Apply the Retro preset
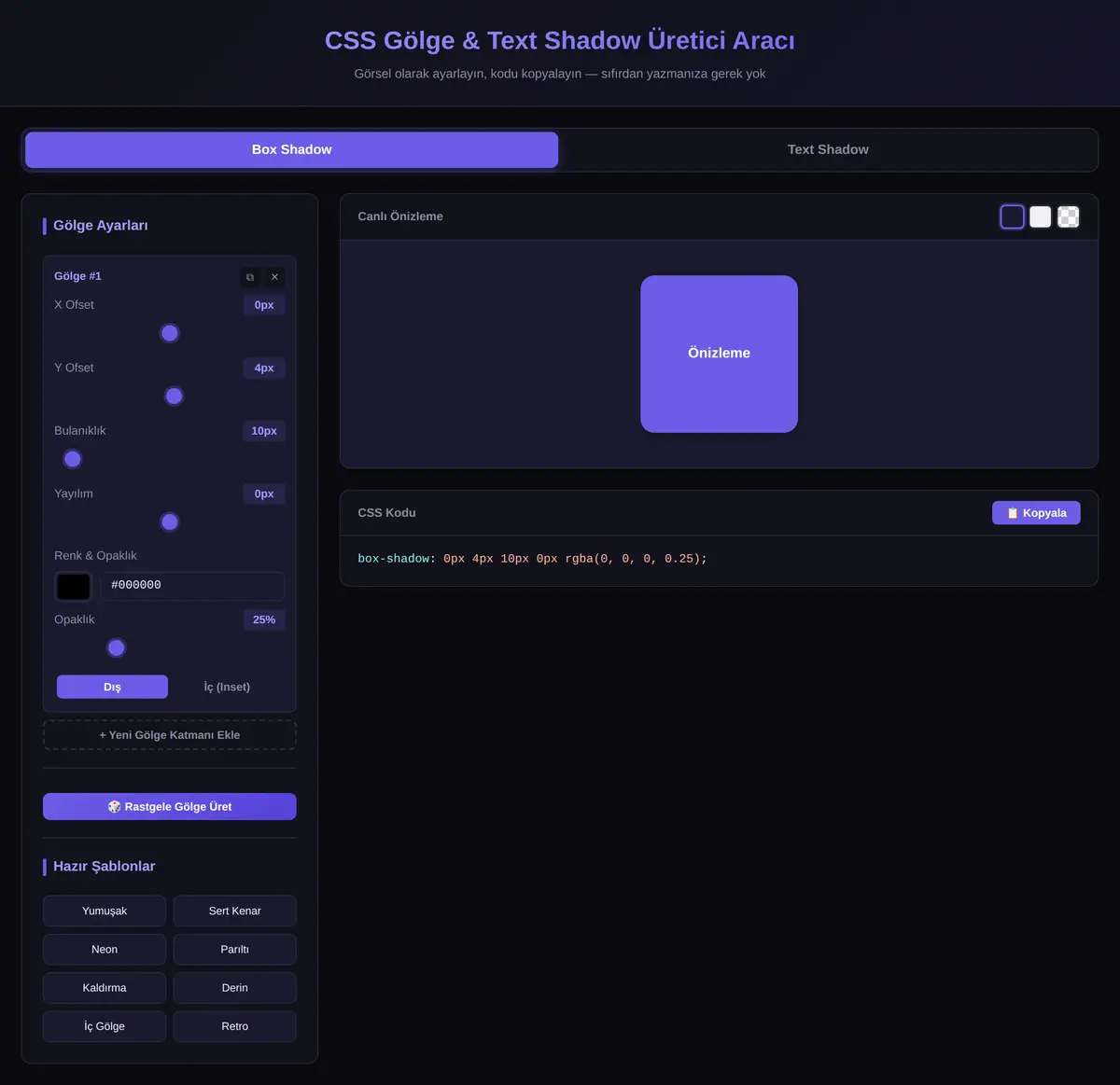Viewport: 1120px width, 1085px height. 235,1026
